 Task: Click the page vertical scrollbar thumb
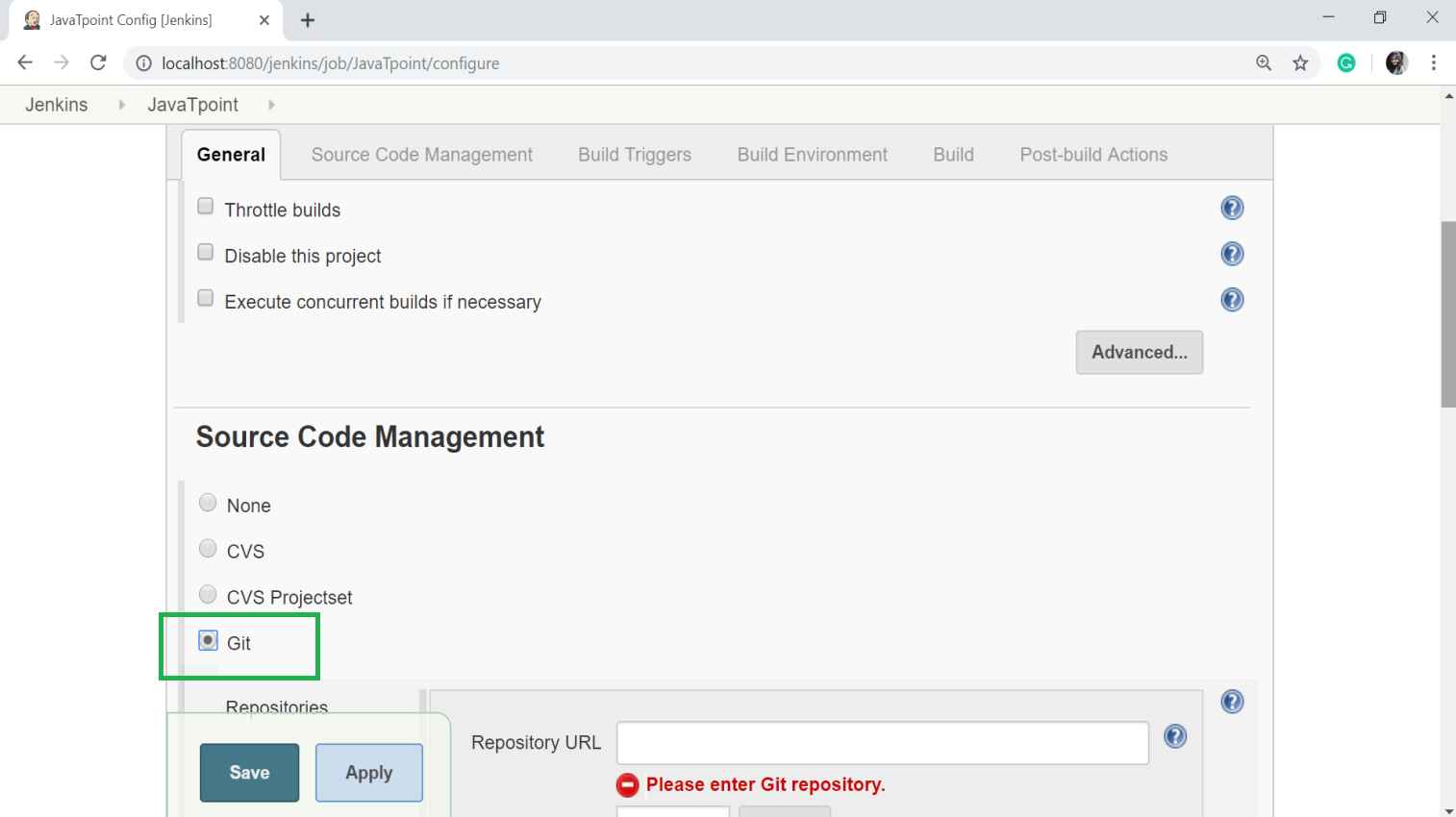pyautogui.click(x=1447, y=314)
